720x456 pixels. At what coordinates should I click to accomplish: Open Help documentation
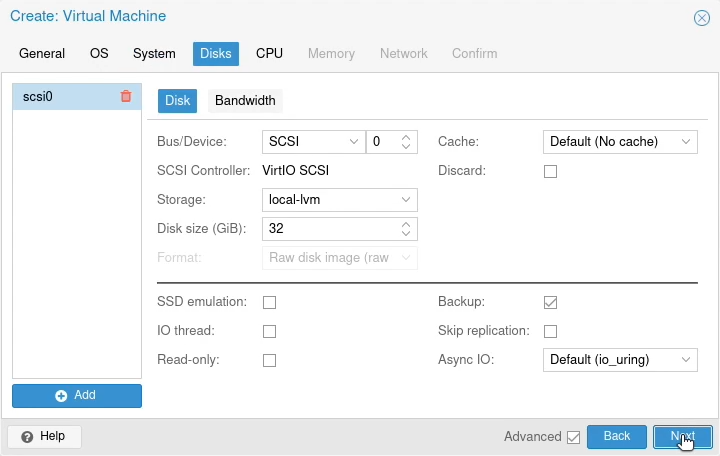(x=44, y=437)
